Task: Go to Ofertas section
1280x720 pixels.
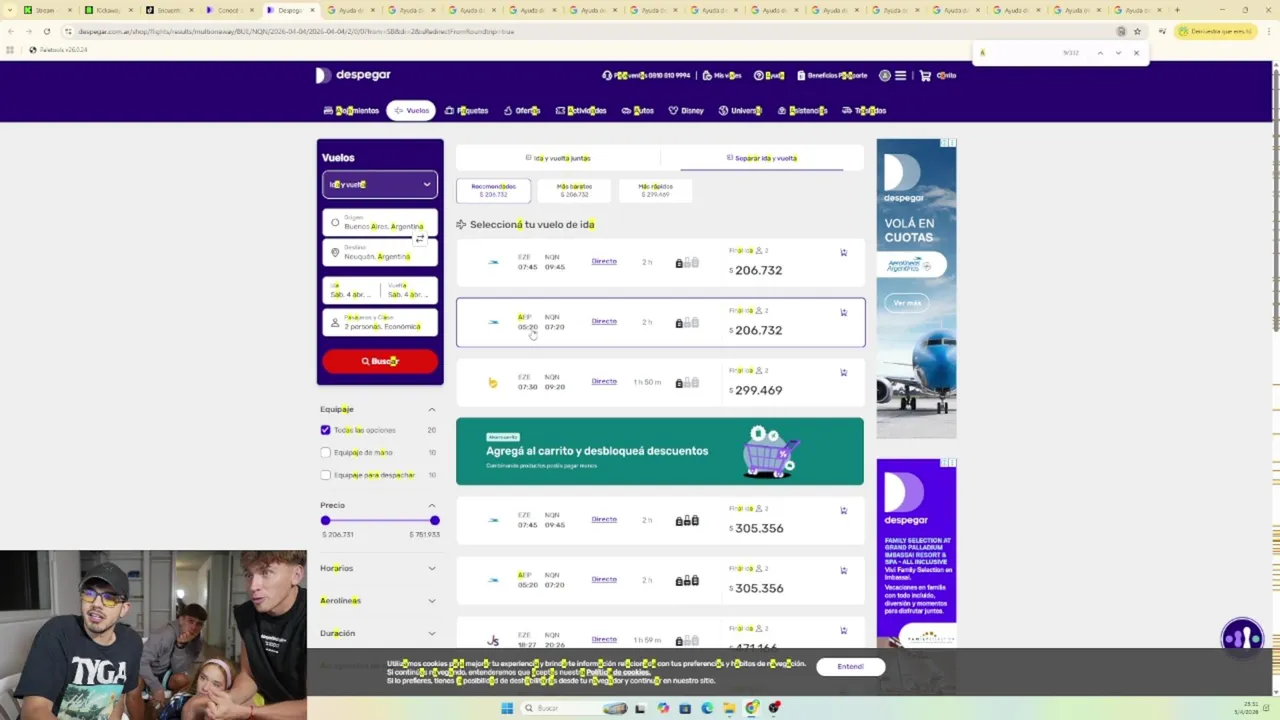Action: pyautogui.click(x=522, y=111)
